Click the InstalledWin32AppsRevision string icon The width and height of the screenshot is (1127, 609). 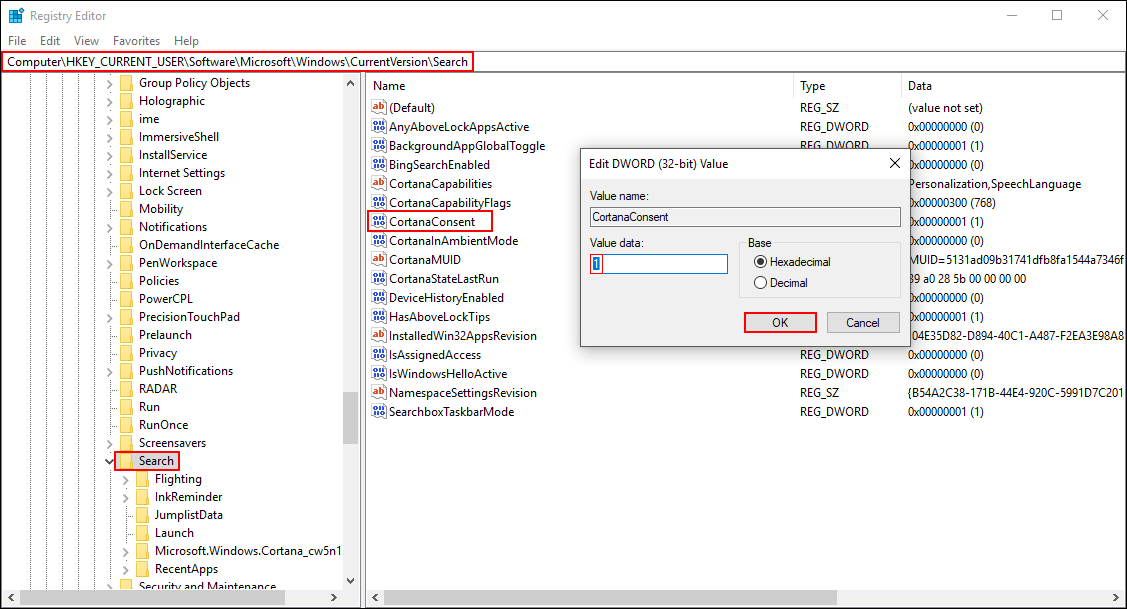tap(379, 336)
